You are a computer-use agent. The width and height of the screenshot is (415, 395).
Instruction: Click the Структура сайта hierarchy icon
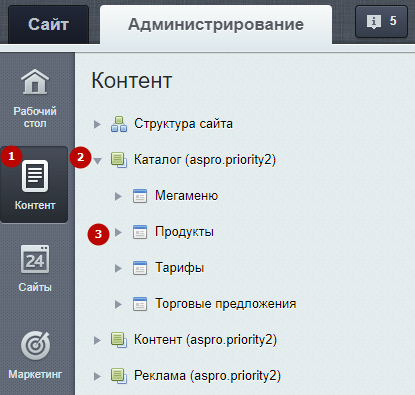(119, 124)
